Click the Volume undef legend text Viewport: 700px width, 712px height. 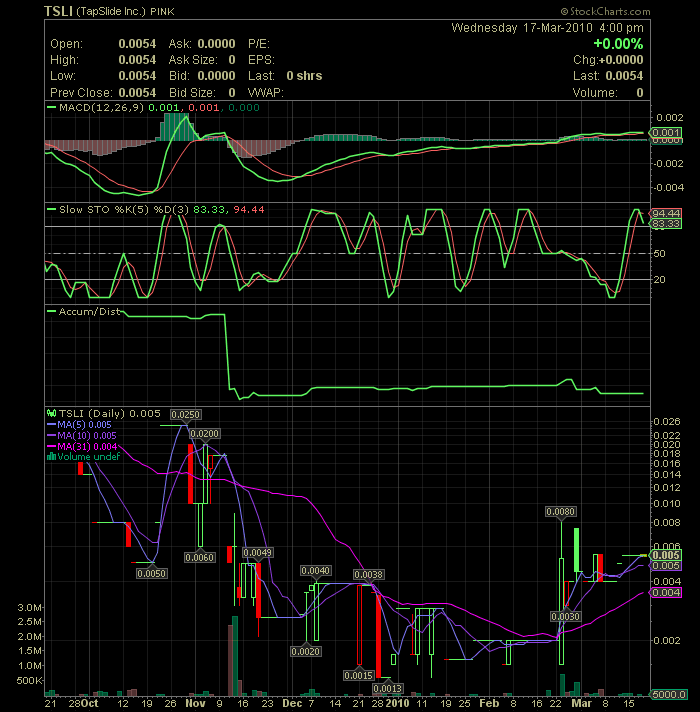89,457
